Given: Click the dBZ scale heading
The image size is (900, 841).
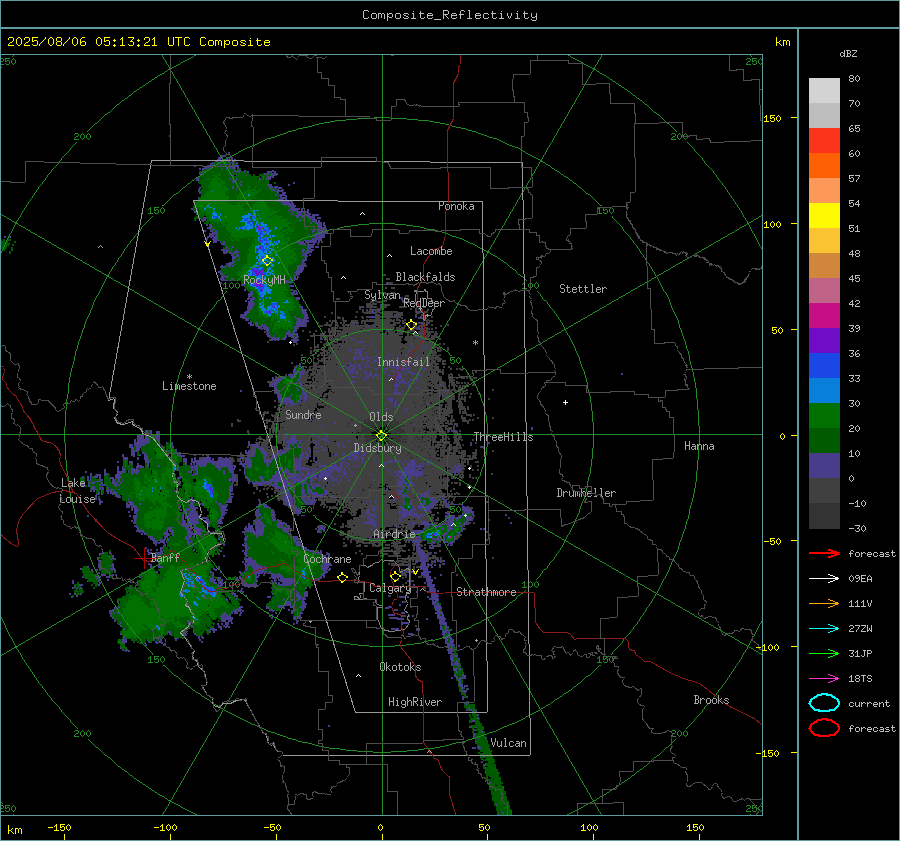Looking at the screenshot, I should (848, 53).
